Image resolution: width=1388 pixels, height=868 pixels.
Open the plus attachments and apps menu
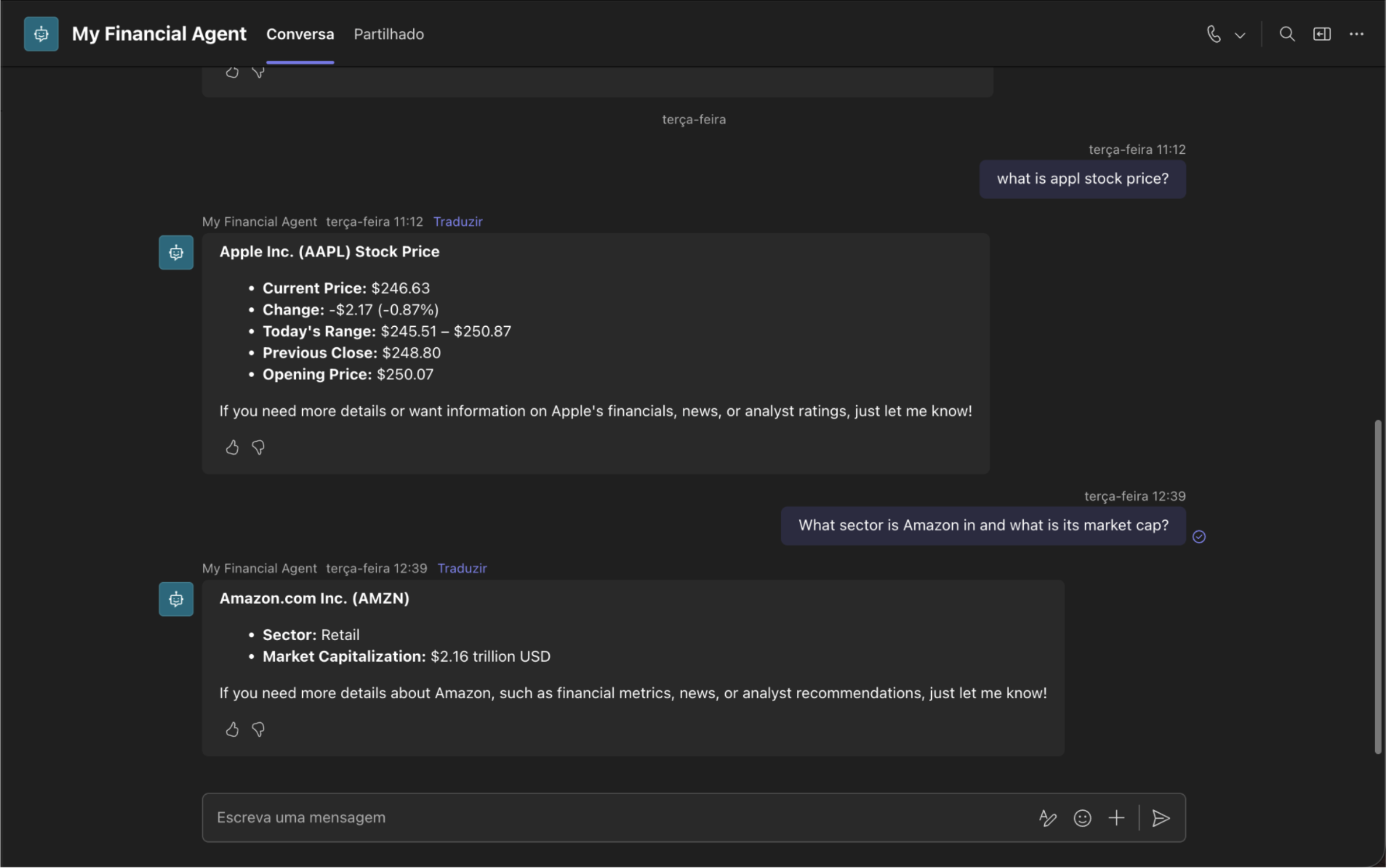1117,818
